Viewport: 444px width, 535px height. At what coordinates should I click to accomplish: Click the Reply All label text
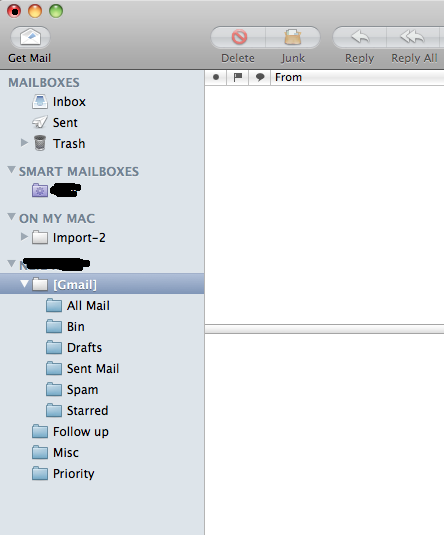[414, 58]
